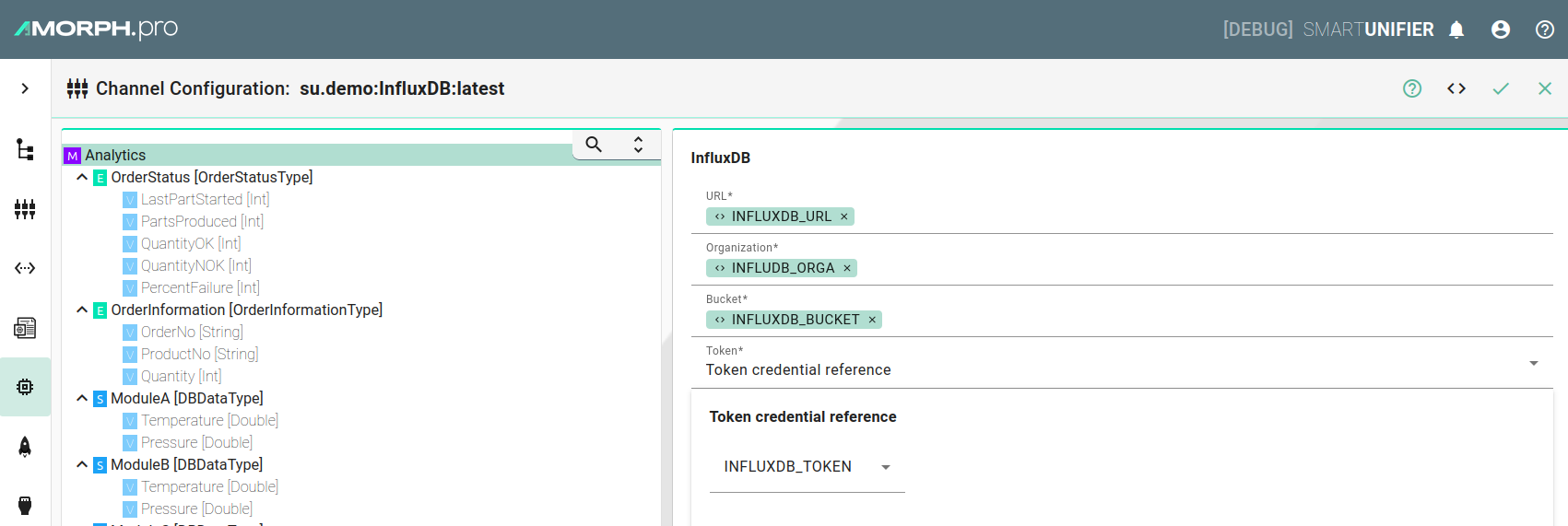This screenshot has height=526, width=1568.
Task: Open the notifications bell
Action: 1456,29
